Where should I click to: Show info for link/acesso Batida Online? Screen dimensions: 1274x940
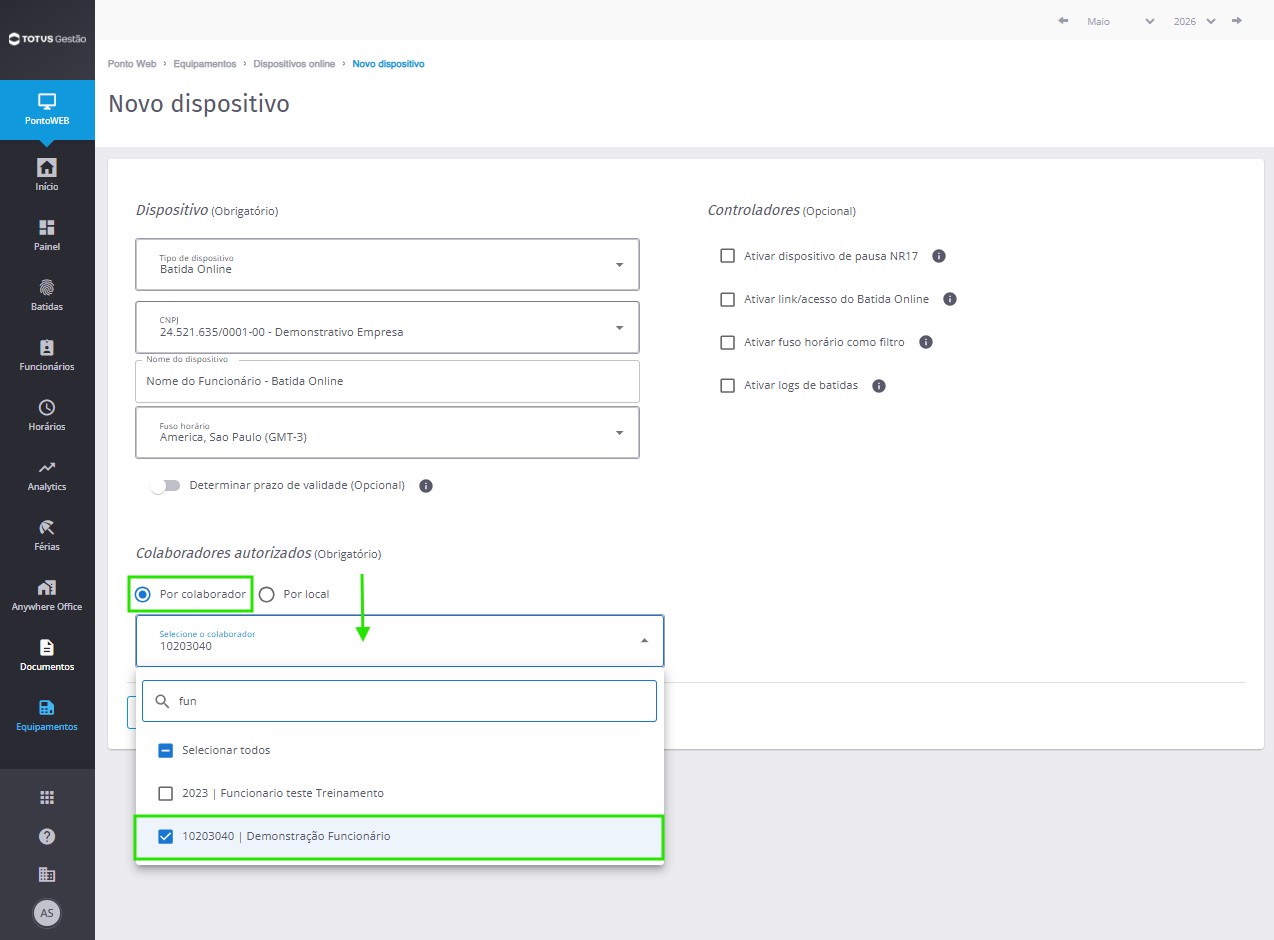[950, 299]
